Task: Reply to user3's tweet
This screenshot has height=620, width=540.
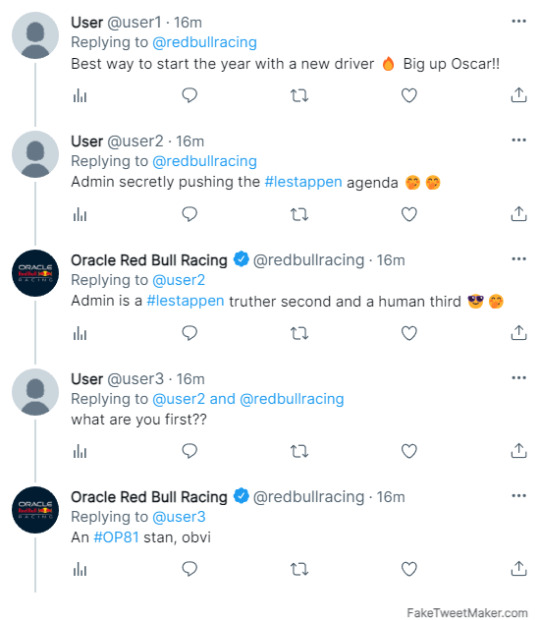Action: click(189, 451)
